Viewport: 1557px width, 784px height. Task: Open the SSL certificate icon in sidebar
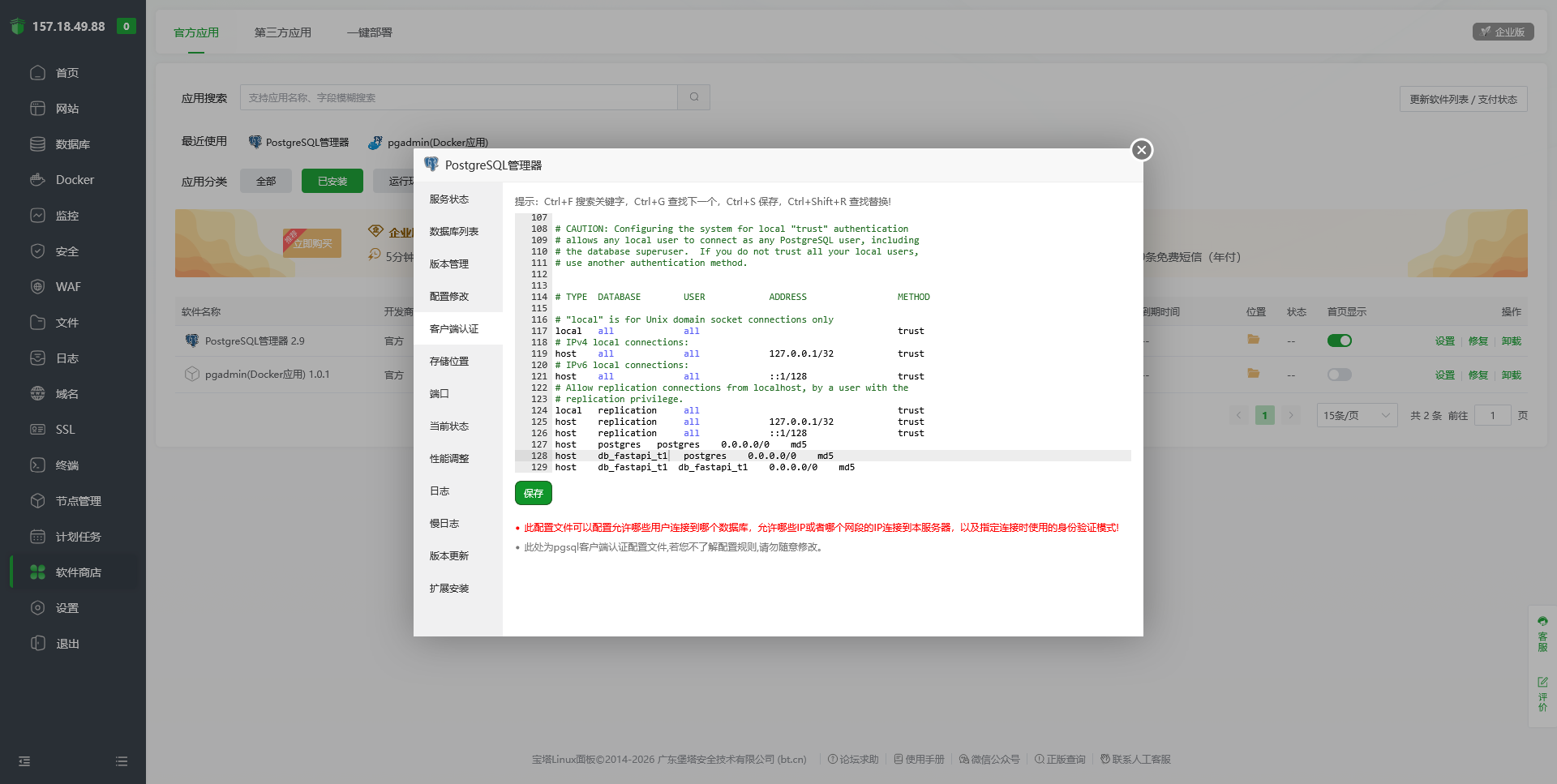(37, 430)
